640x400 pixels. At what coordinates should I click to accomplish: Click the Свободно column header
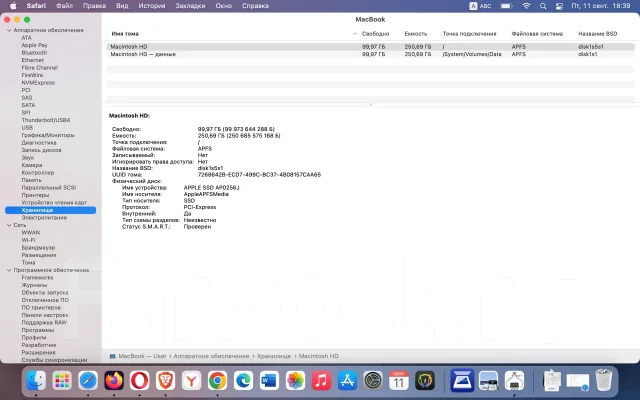[x=376, y=34]
